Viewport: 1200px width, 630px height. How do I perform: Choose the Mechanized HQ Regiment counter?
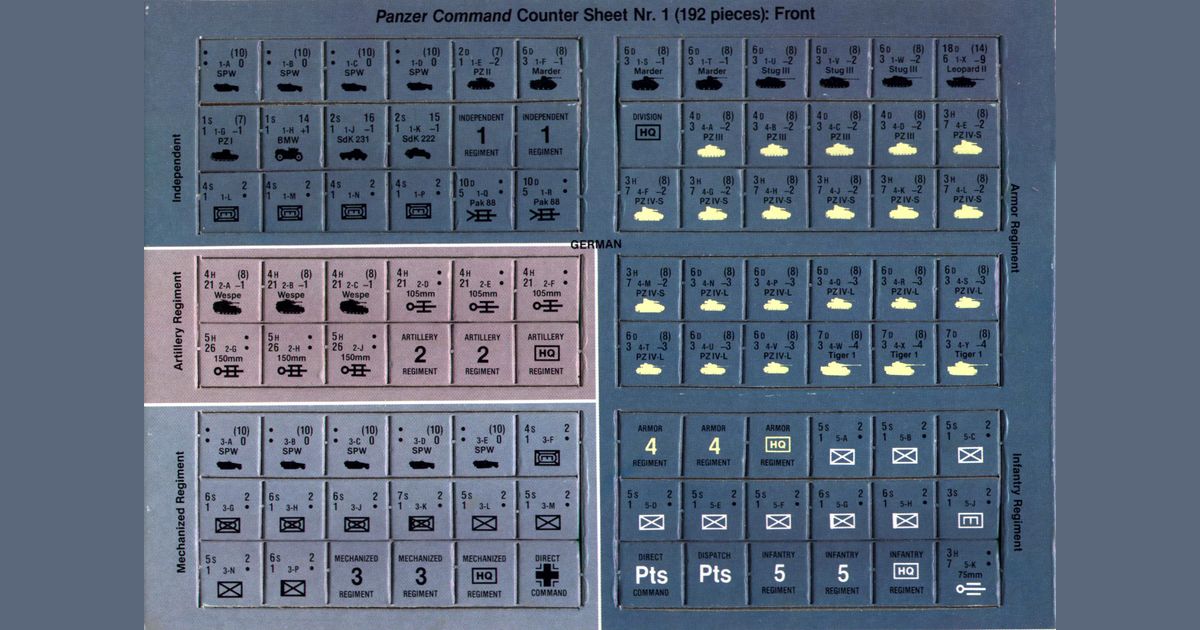484,573
